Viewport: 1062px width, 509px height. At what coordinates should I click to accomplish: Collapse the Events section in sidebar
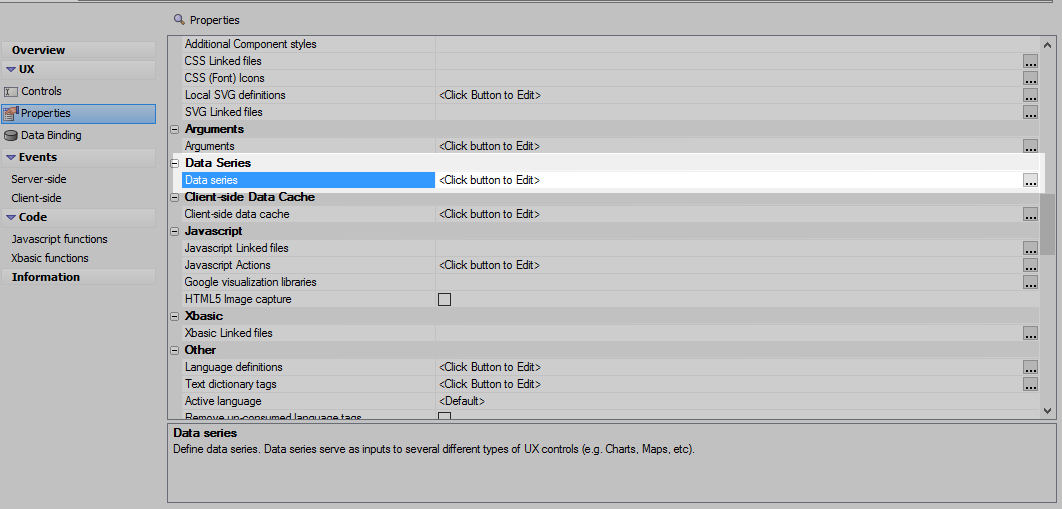(11, 158)
